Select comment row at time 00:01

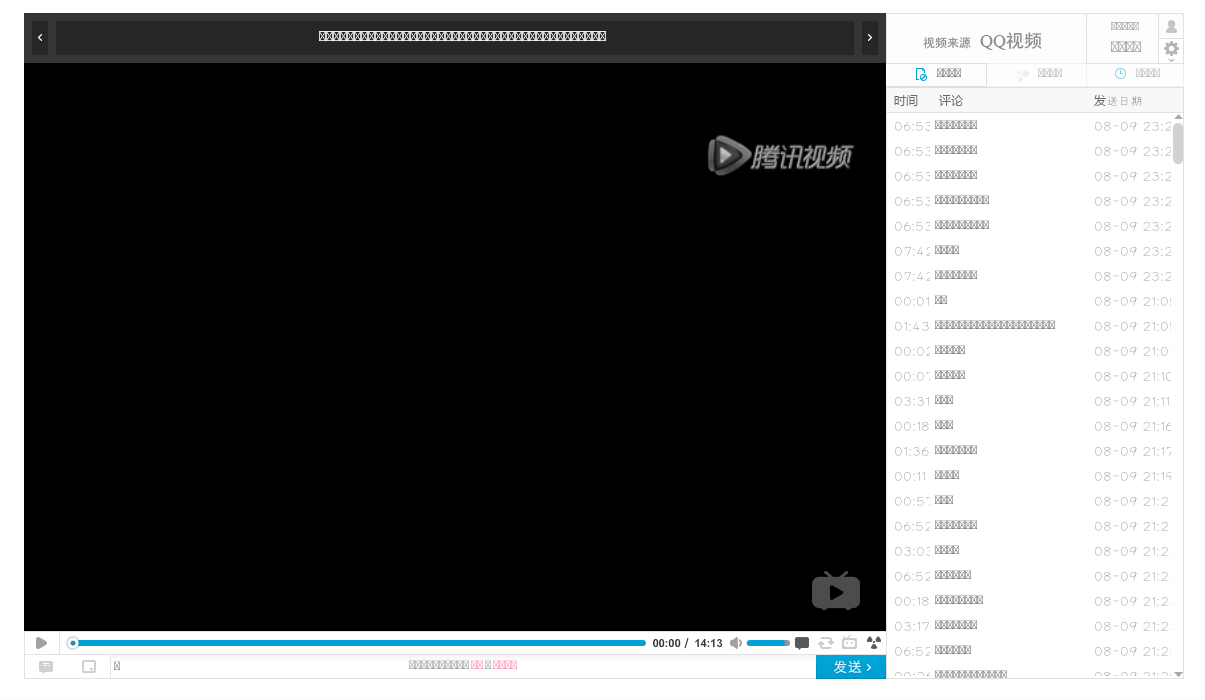(x=1029, y=301)
